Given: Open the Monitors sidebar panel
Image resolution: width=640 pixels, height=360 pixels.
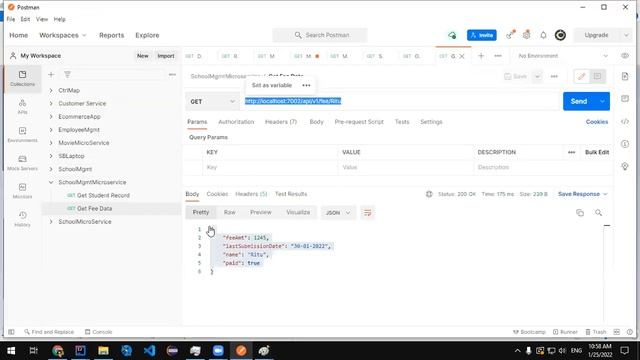Looking at the screenshot, I should click(x=22, y=191).
